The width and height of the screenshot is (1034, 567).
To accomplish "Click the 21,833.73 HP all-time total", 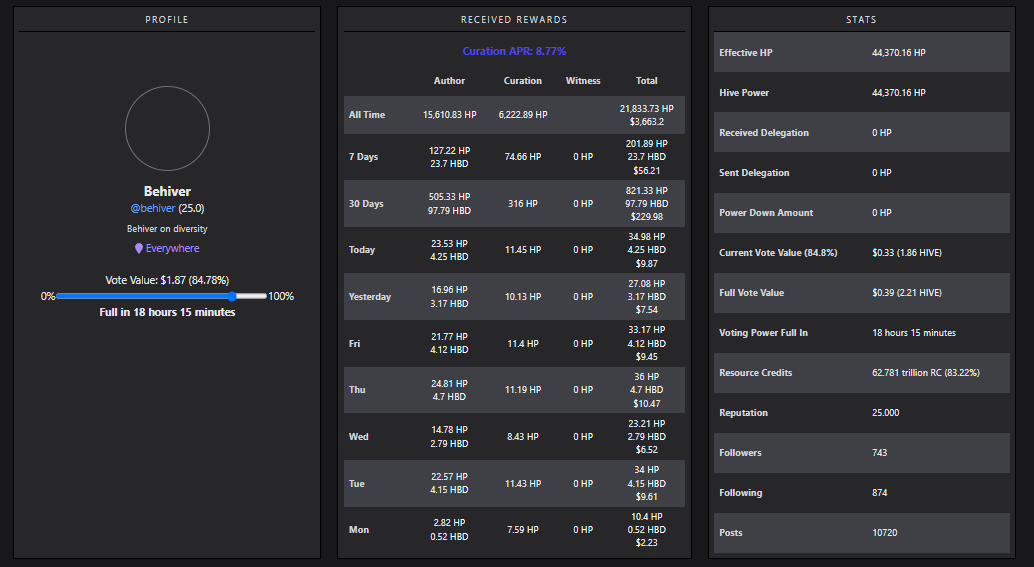I will [646, 109].
